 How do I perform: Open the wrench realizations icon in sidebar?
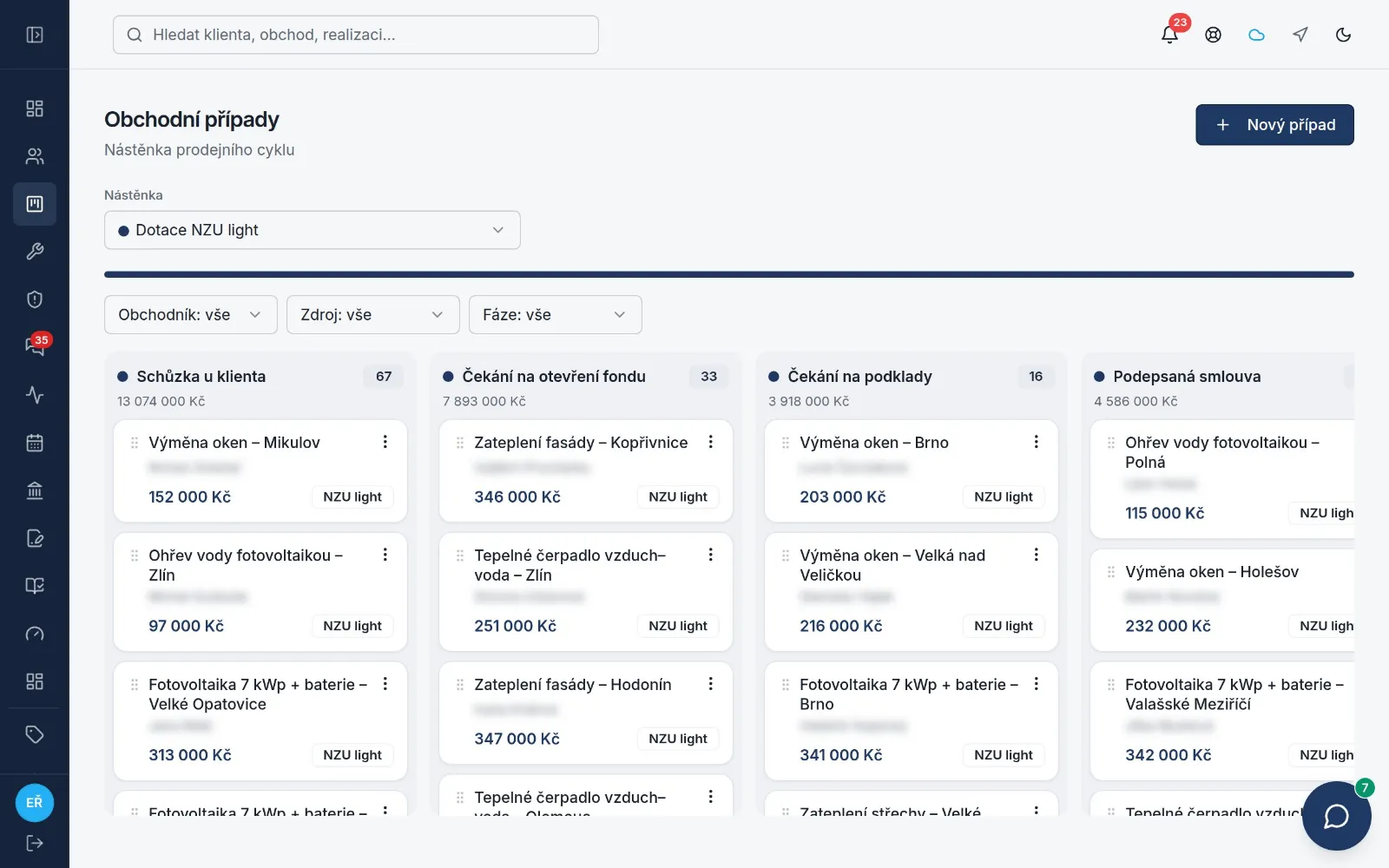(35, 252)
